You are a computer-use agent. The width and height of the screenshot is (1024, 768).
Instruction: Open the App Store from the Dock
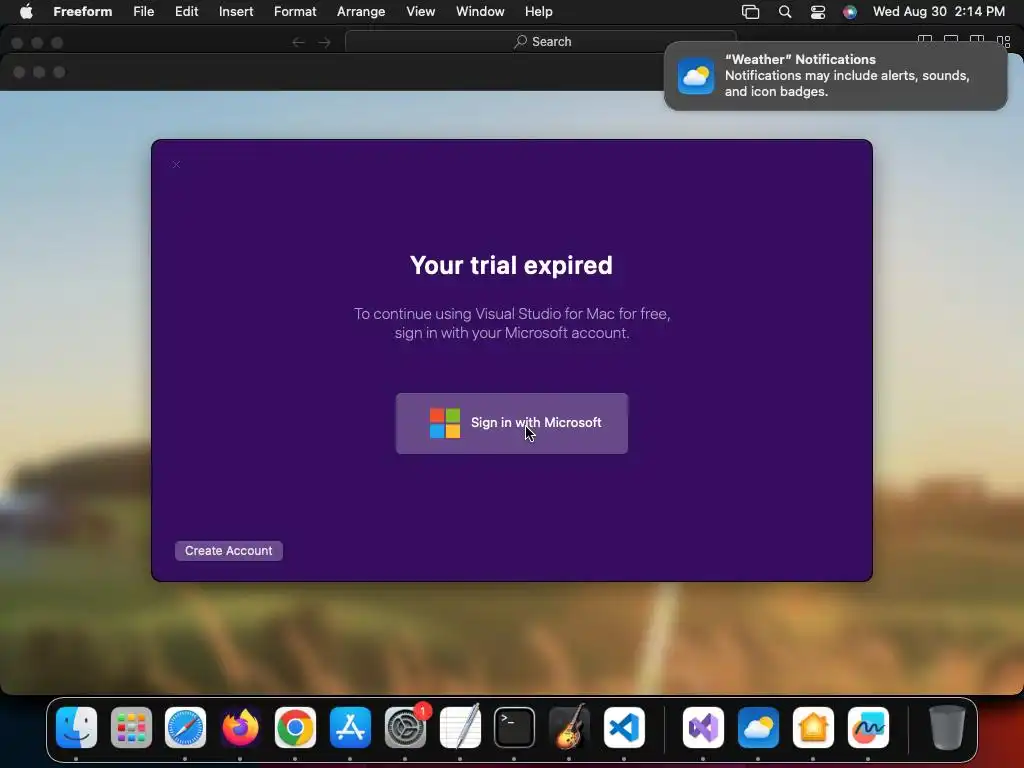pyautogui.click(x=350, y=727)
